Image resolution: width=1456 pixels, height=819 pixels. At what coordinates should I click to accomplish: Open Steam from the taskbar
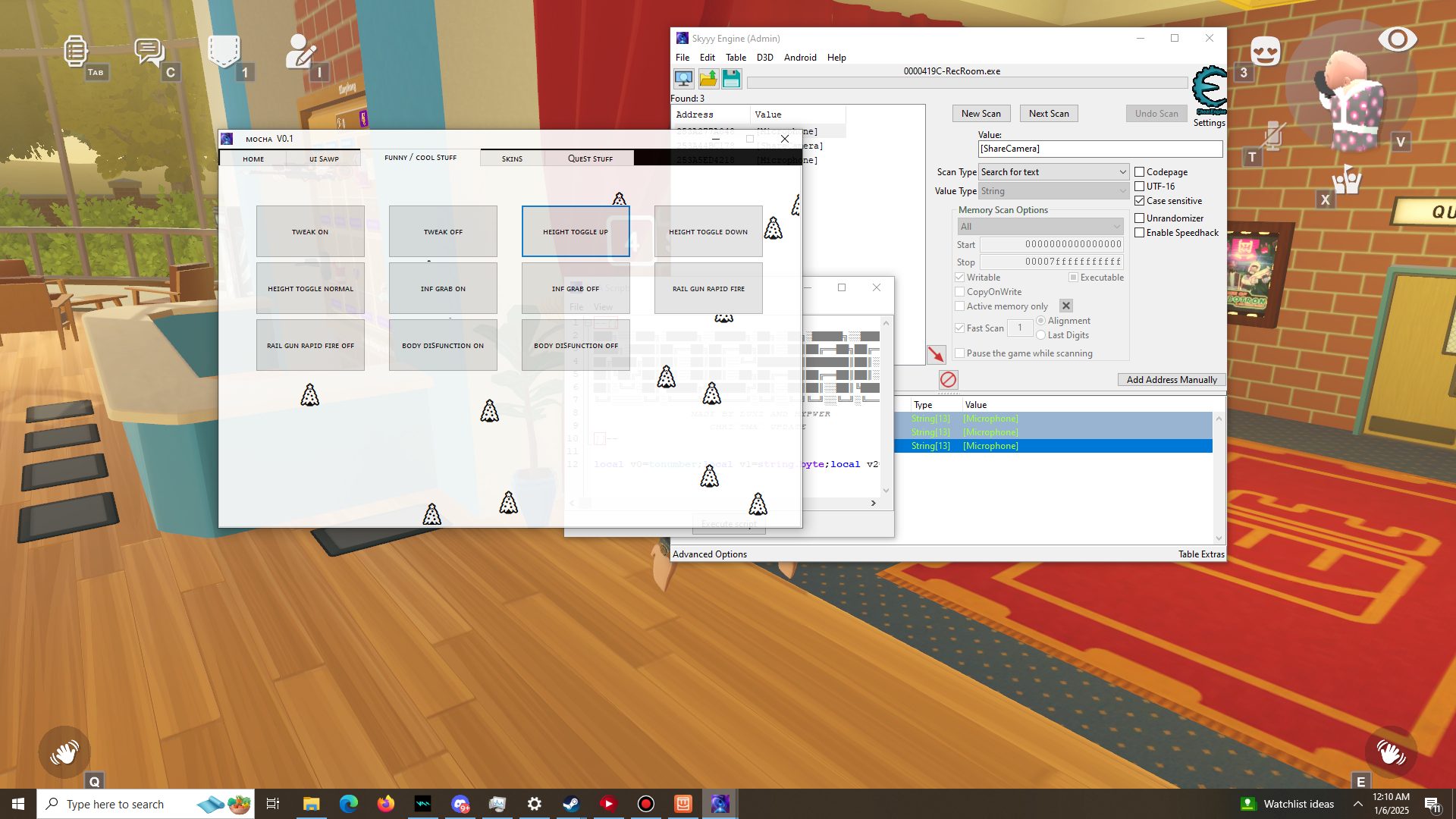point(571,804)
